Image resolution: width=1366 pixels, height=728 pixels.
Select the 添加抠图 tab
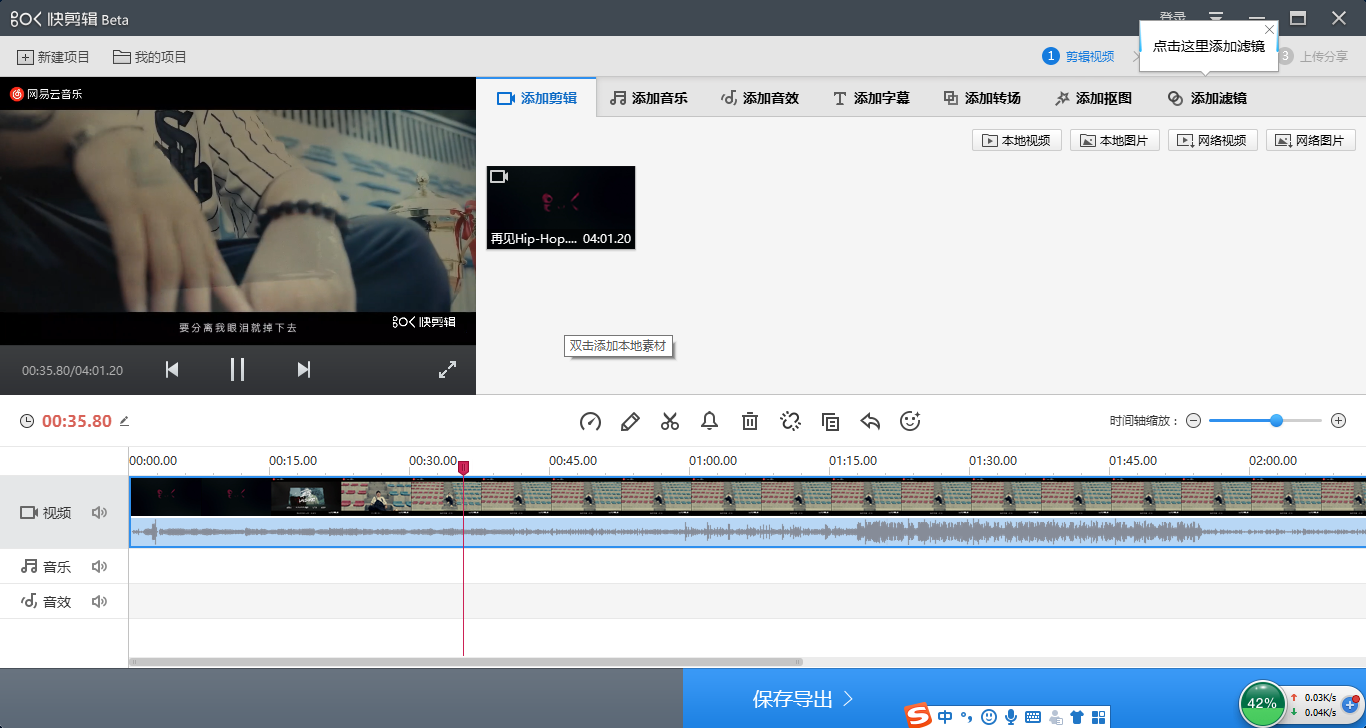[x=1093, y=98]
